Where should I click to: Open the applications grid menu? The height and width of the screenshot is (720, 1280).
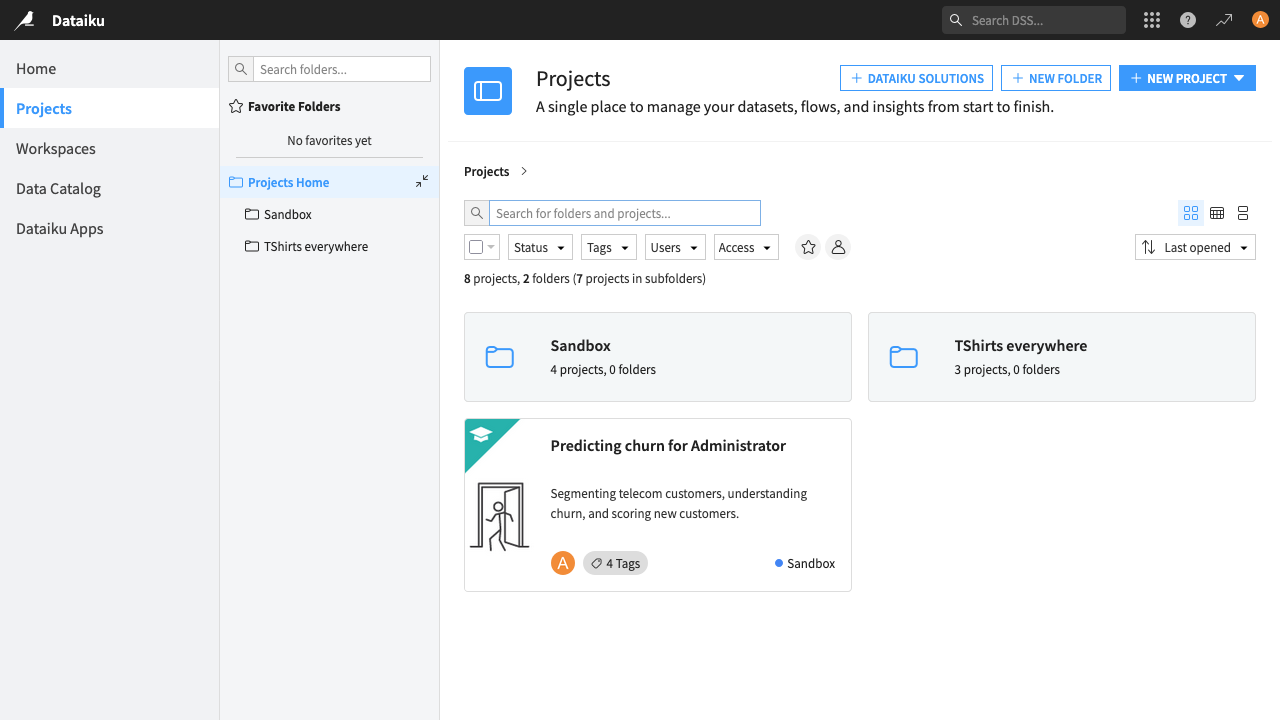click(x=1152, y=20)
